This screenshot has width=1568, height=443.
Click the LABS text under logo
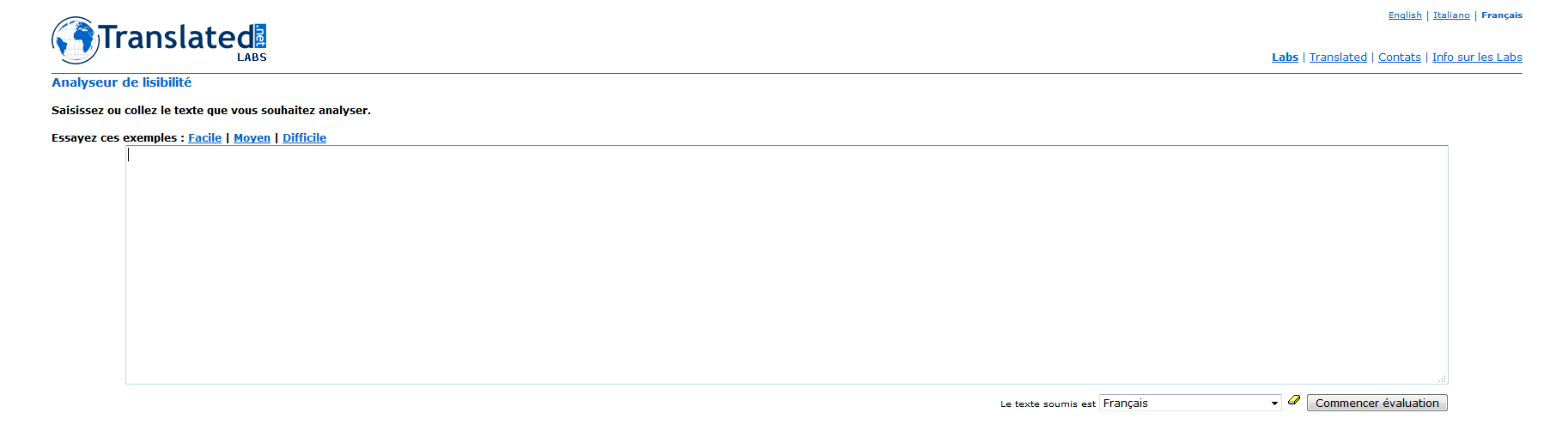coord(252,58)
